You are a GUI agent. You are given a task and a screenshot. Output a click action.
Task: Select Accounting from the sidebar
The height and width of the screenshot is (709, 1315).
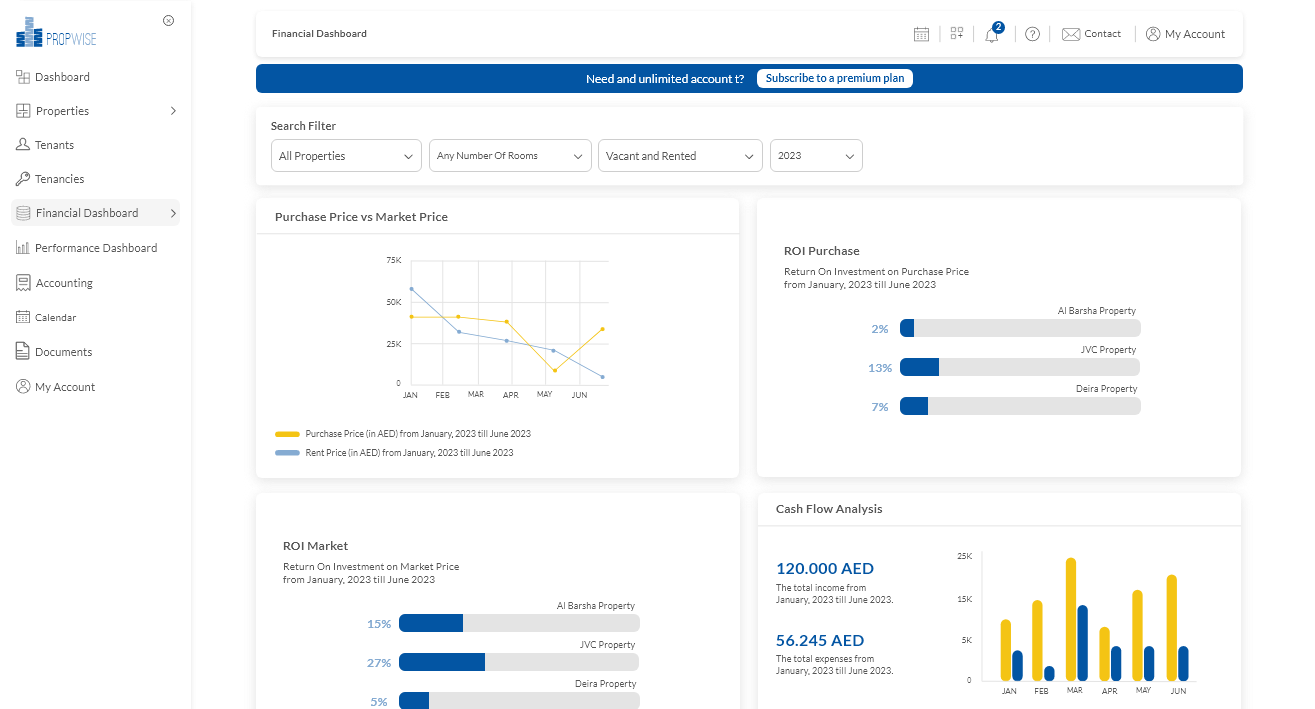pos(62,282)
